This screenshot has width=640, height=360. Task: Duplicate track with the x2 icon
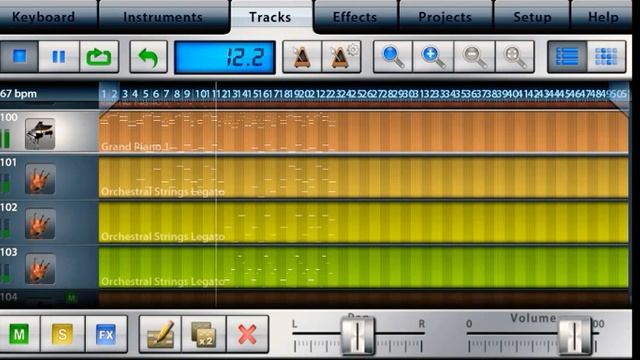coord(204,335)
